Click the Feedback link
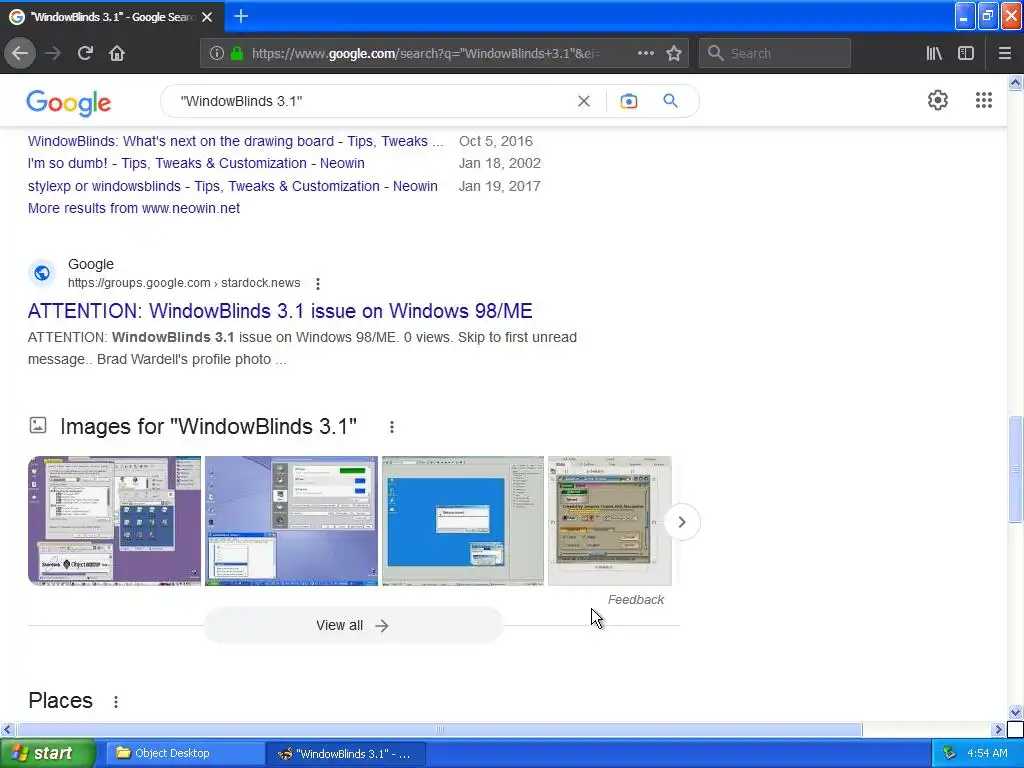This screenshot has height=768, width=1024. pos(635,600)
